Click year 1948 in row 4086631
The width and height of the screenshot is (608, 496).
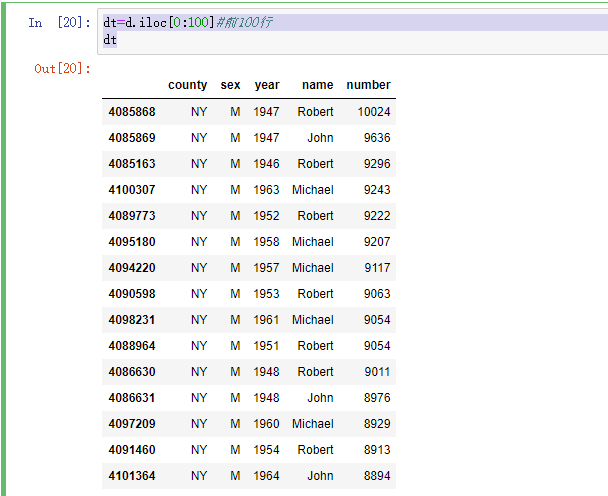266,397
